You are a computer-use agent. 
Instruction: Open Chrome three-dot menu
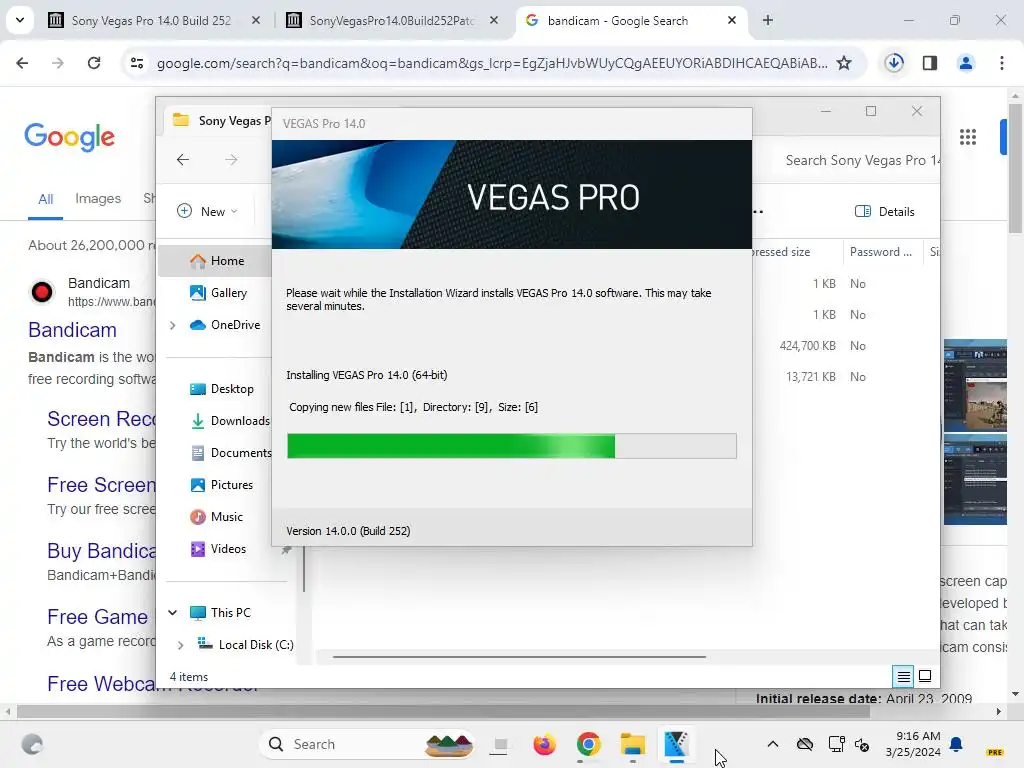point(1001,63)
